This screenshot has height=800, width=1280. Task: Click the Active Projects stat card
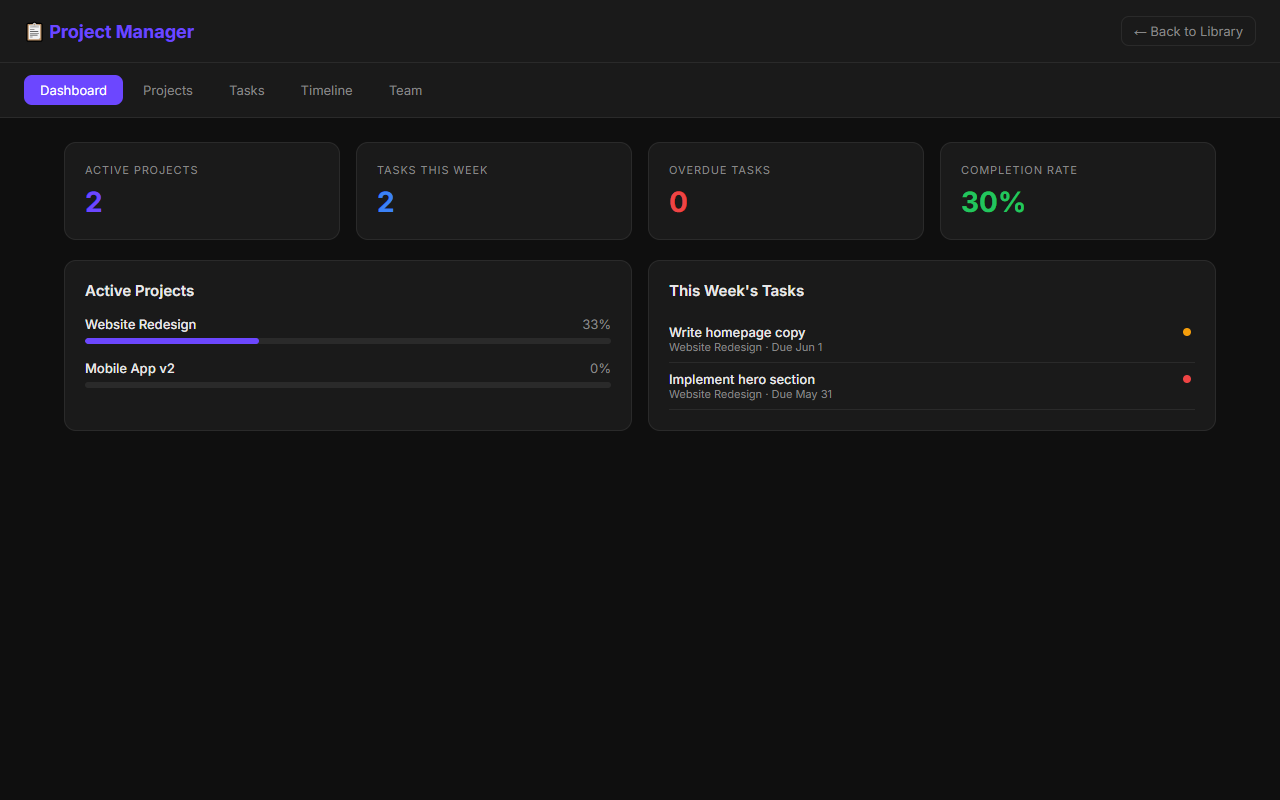(x=202, y=191)
